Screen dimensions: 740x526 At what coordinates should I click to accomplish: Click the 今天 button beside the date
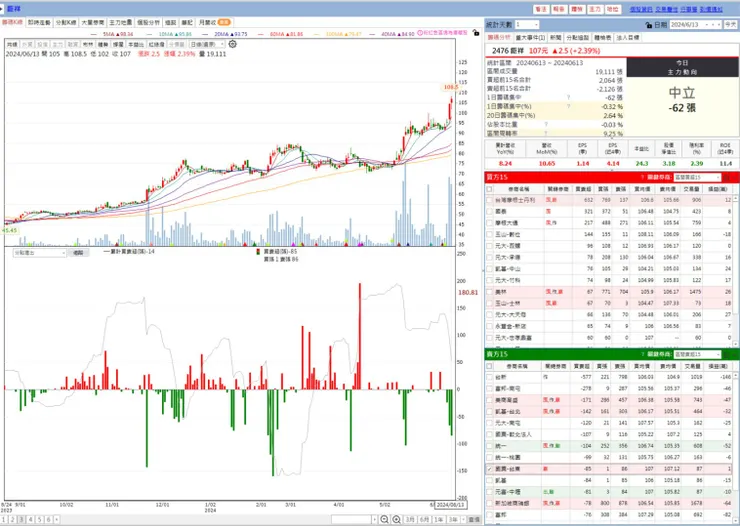click(x=731, y=25)
